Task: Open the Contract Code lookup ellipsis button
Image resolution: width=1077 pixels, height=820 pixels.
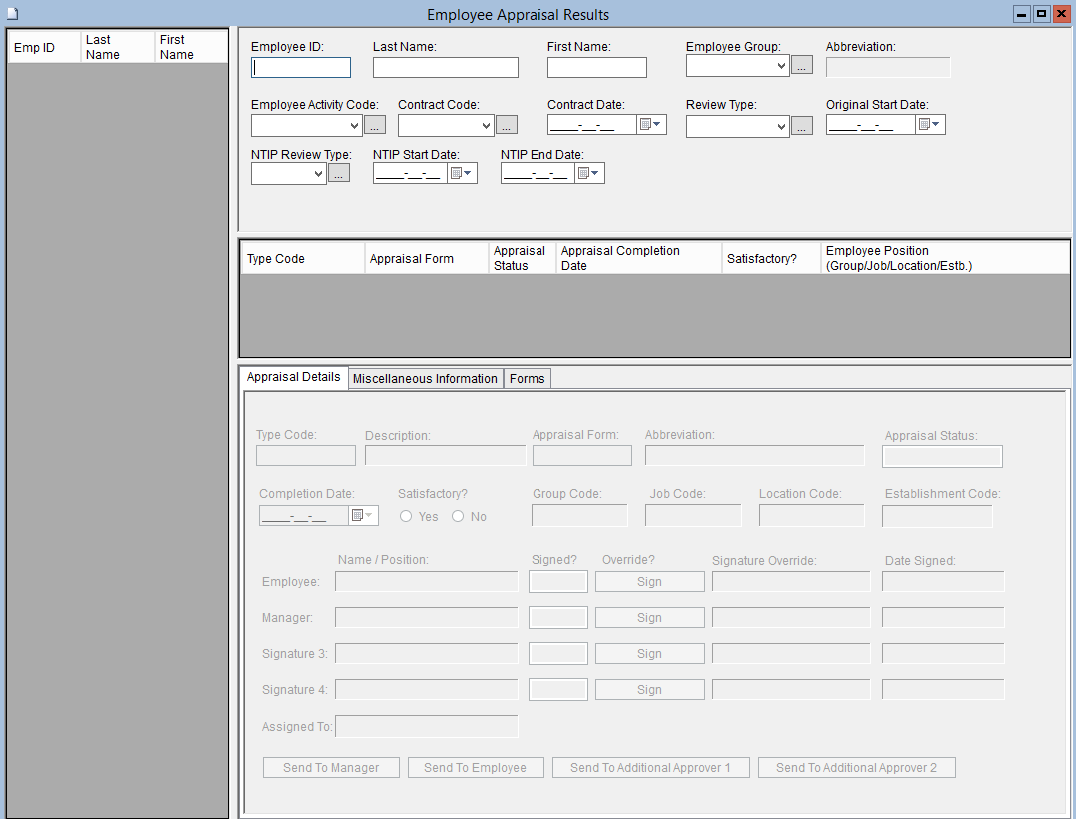Action: pyautogui.click(x=507, y=125)
